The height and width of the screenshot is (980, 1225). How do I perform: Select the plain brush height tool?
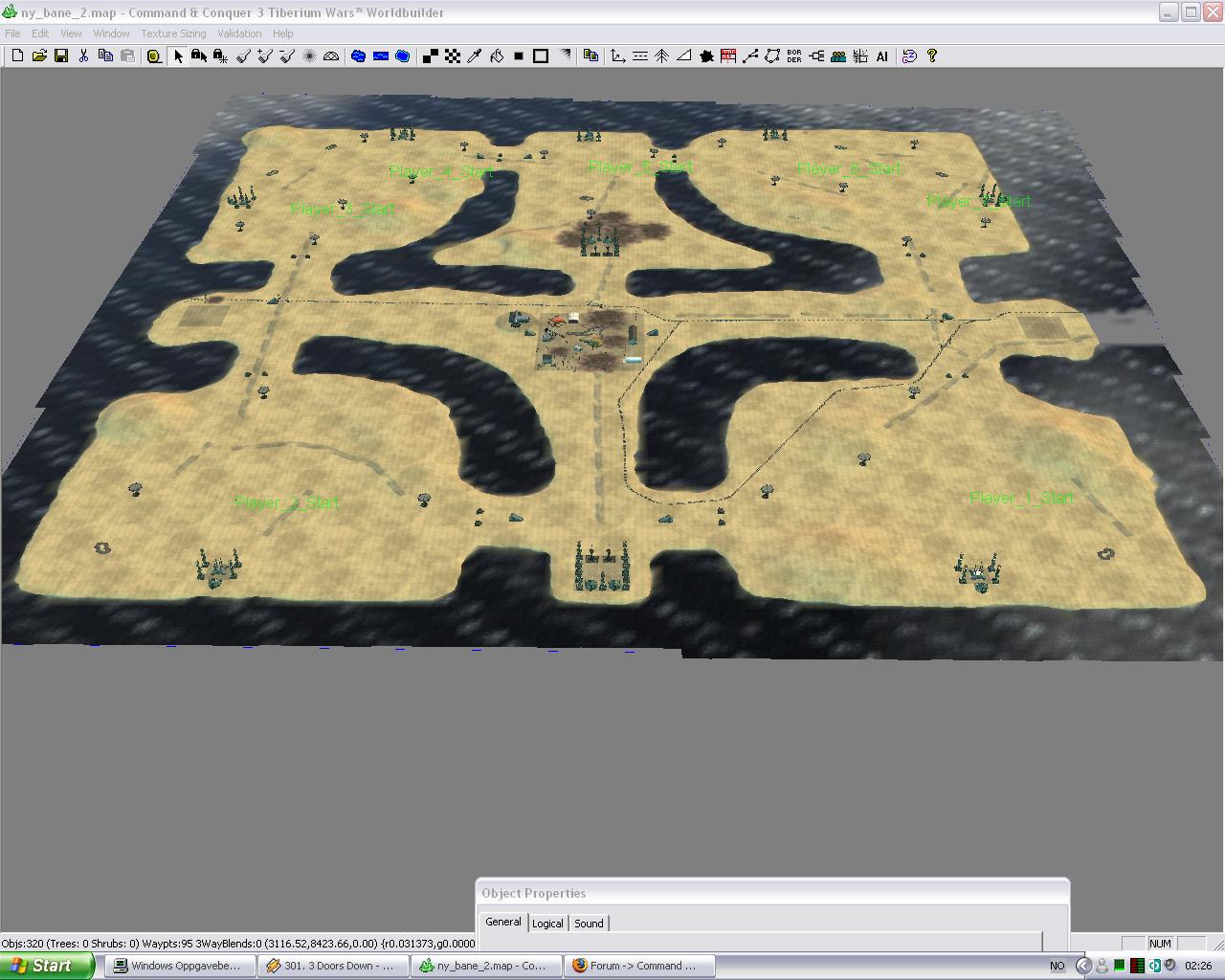243,56
